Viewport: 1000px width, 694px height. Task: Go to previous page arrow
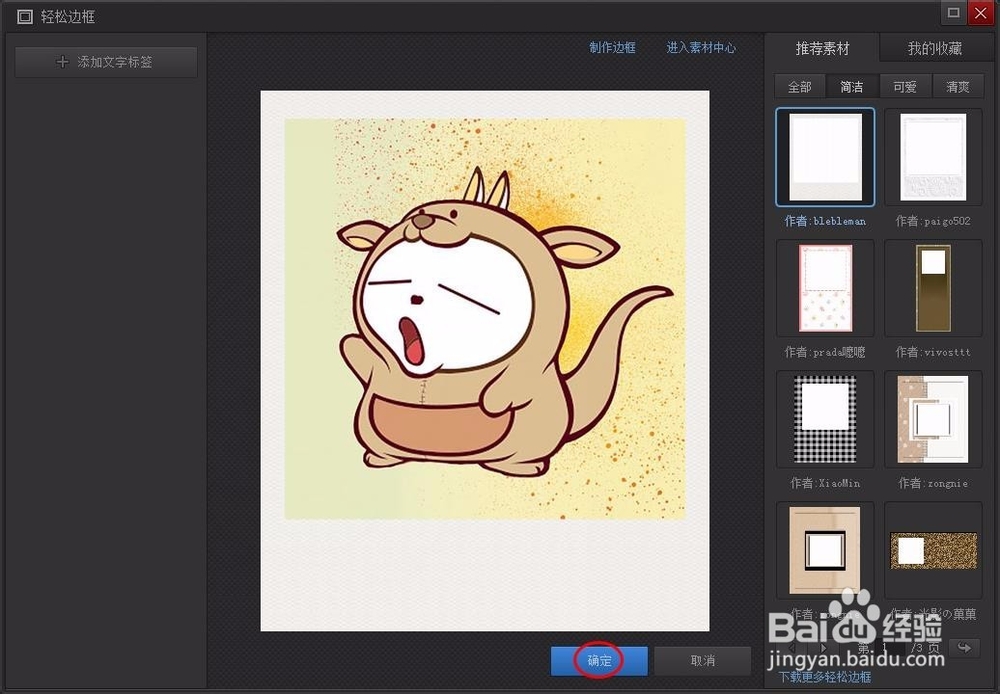(793, 647)
